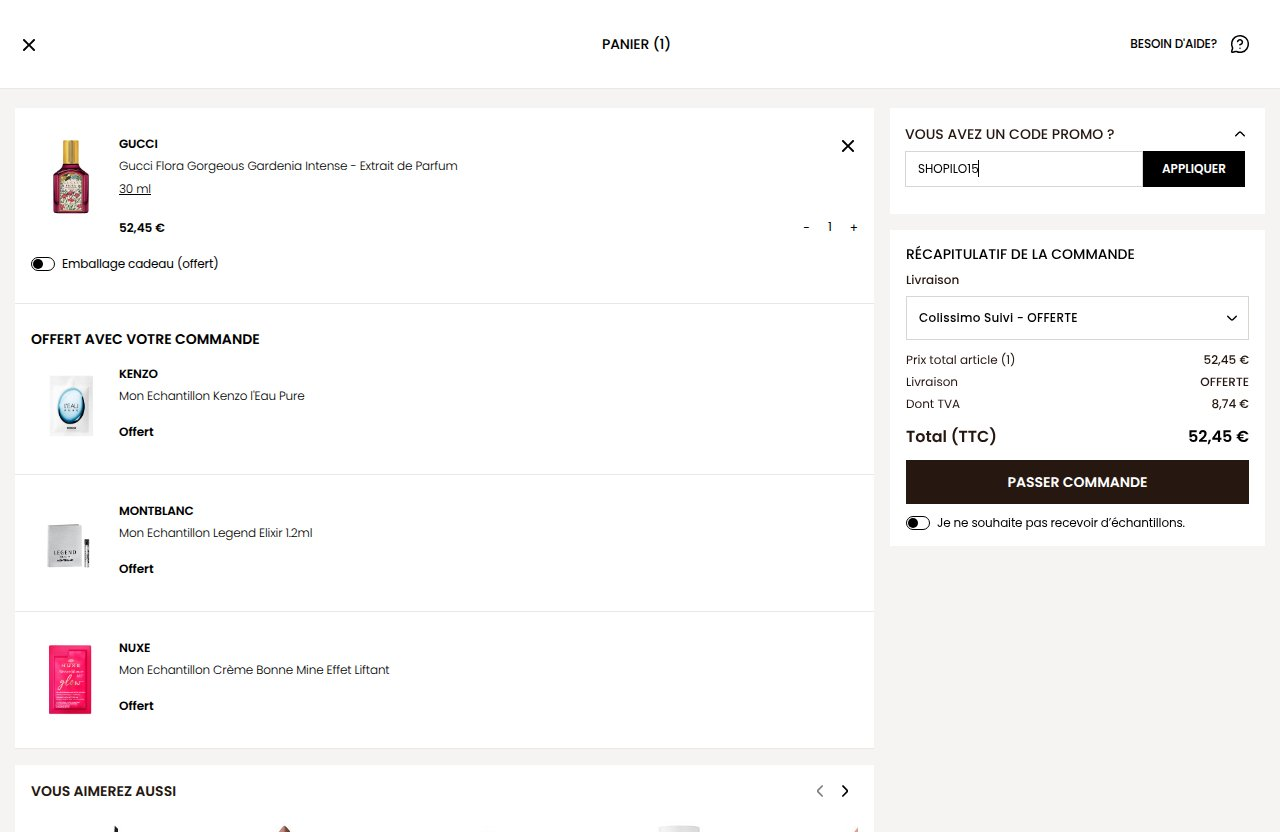Click the Total (TTC) label
The width and height of the screenshot is (1280, 832).
coord(951,436)
